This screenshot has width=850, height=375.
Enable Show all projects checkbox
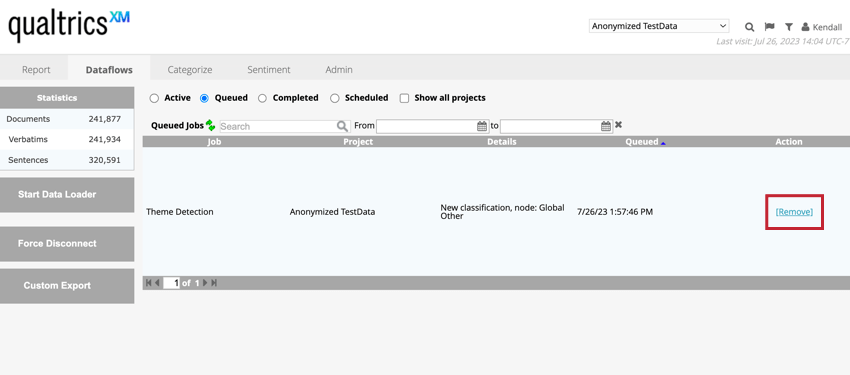coord(404,99)
